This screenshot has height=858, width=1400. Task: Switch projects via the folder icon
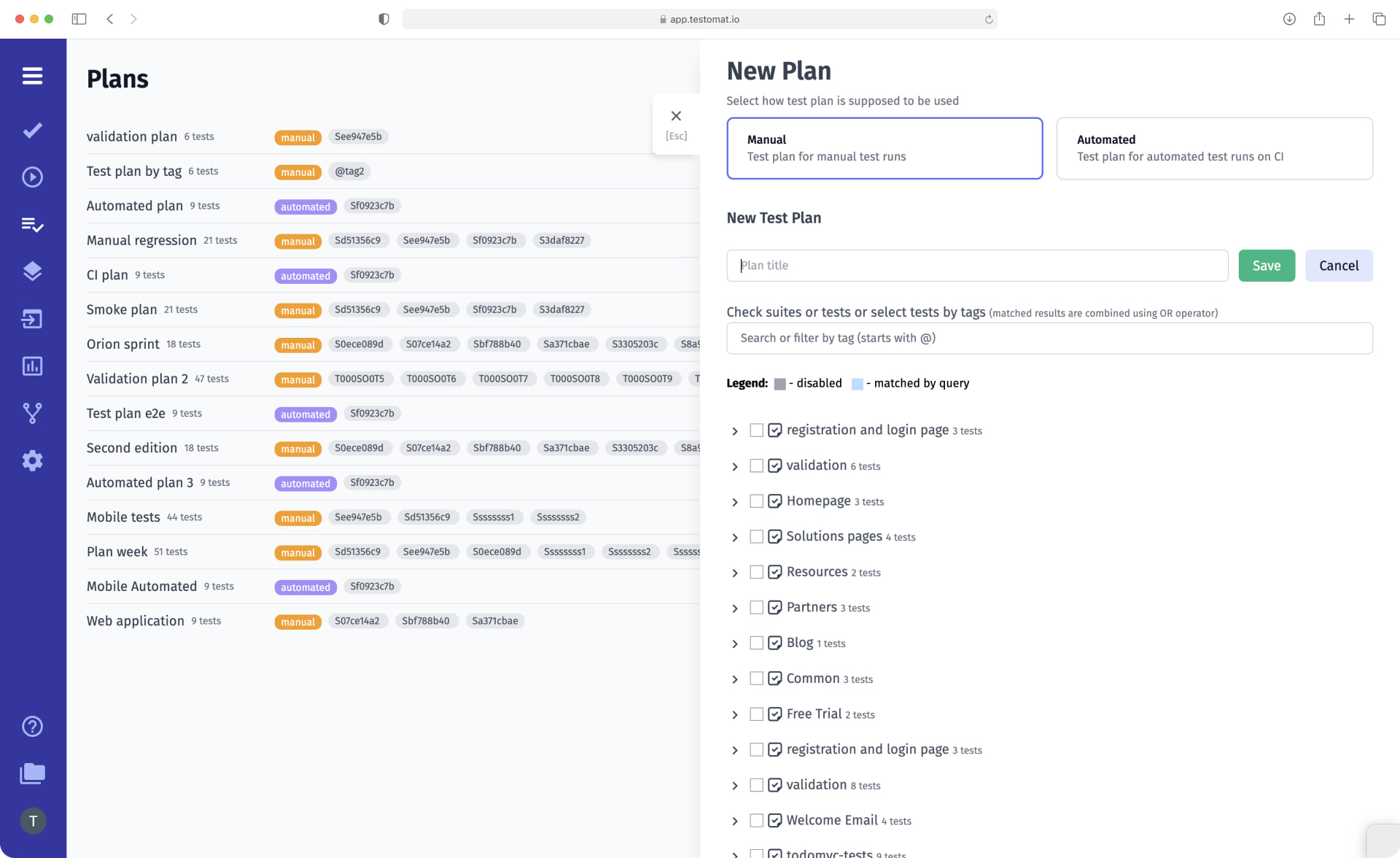[x=33, y=773]
